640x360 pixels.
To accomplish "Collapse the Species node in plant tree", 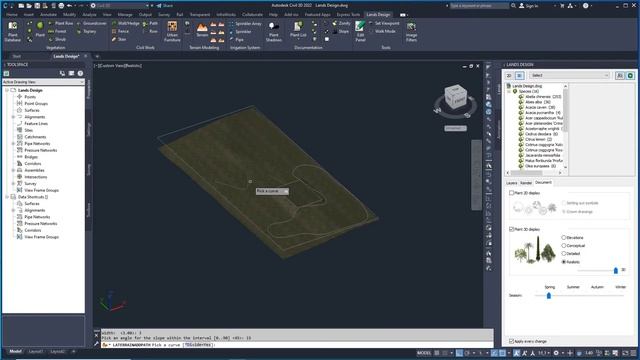I will pyautogui.click(x=509, y=91).
